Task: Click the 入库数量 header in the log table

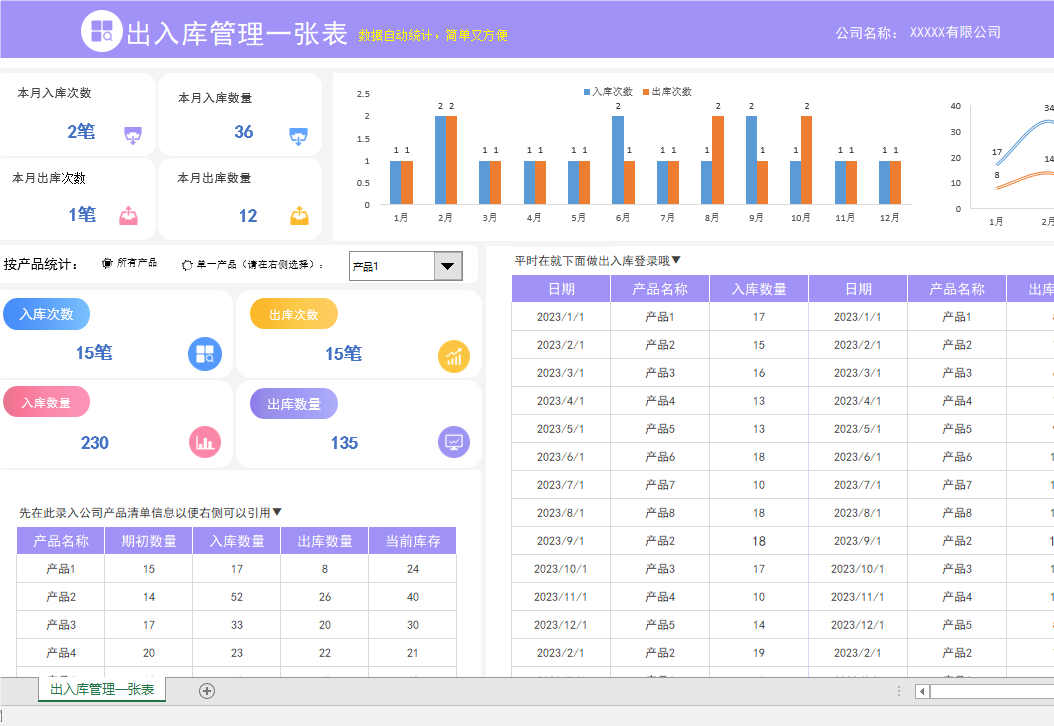Action: 759,289
